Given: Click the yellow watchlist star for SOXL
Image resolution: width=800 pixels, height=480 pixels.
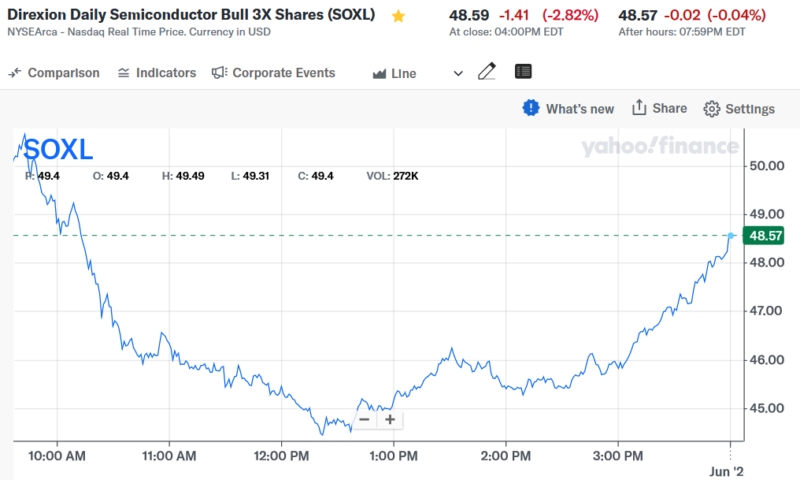Looking at the screenshot, I should 399,16.
